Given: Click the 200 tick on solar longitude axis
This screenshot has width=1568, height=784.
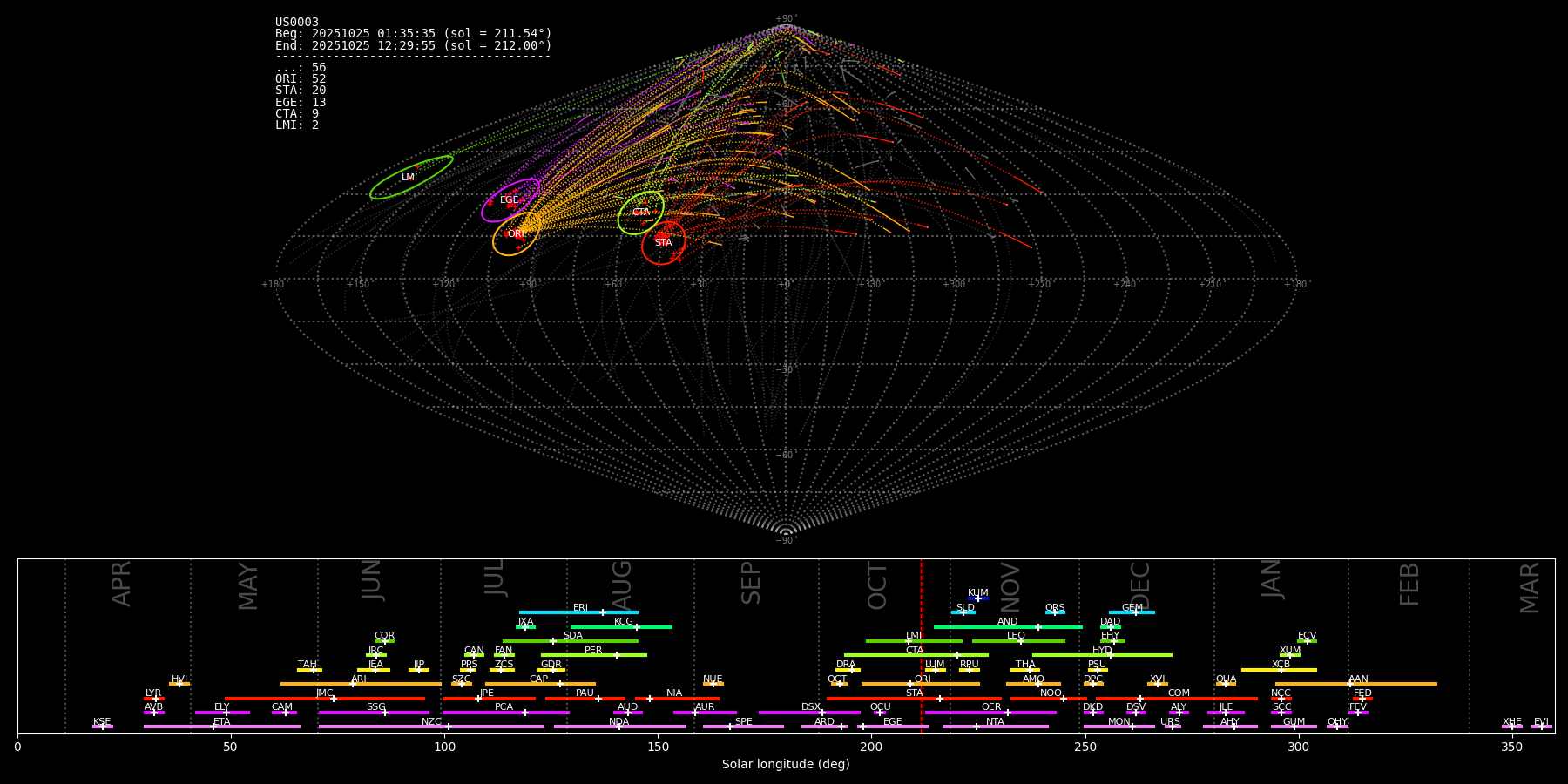Looking at the screenshot, I should pyautogui.click(x=871, y=747).
